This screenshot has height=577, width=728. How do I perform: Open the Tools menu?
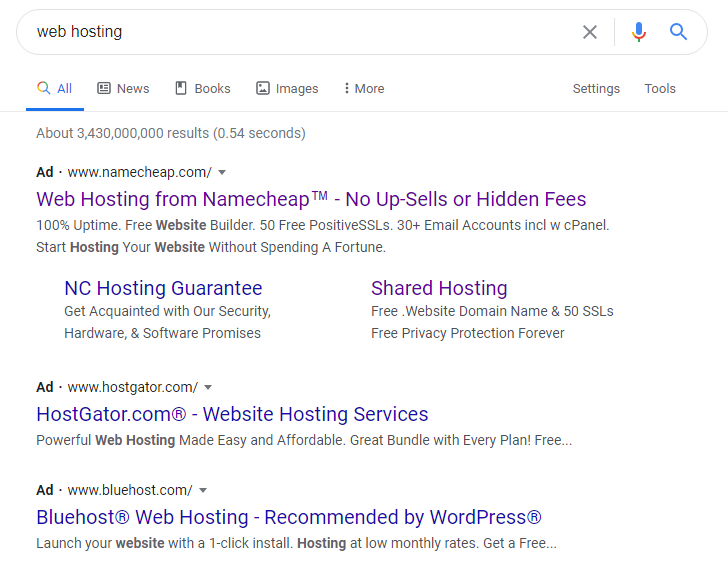[x=660, y=88]
